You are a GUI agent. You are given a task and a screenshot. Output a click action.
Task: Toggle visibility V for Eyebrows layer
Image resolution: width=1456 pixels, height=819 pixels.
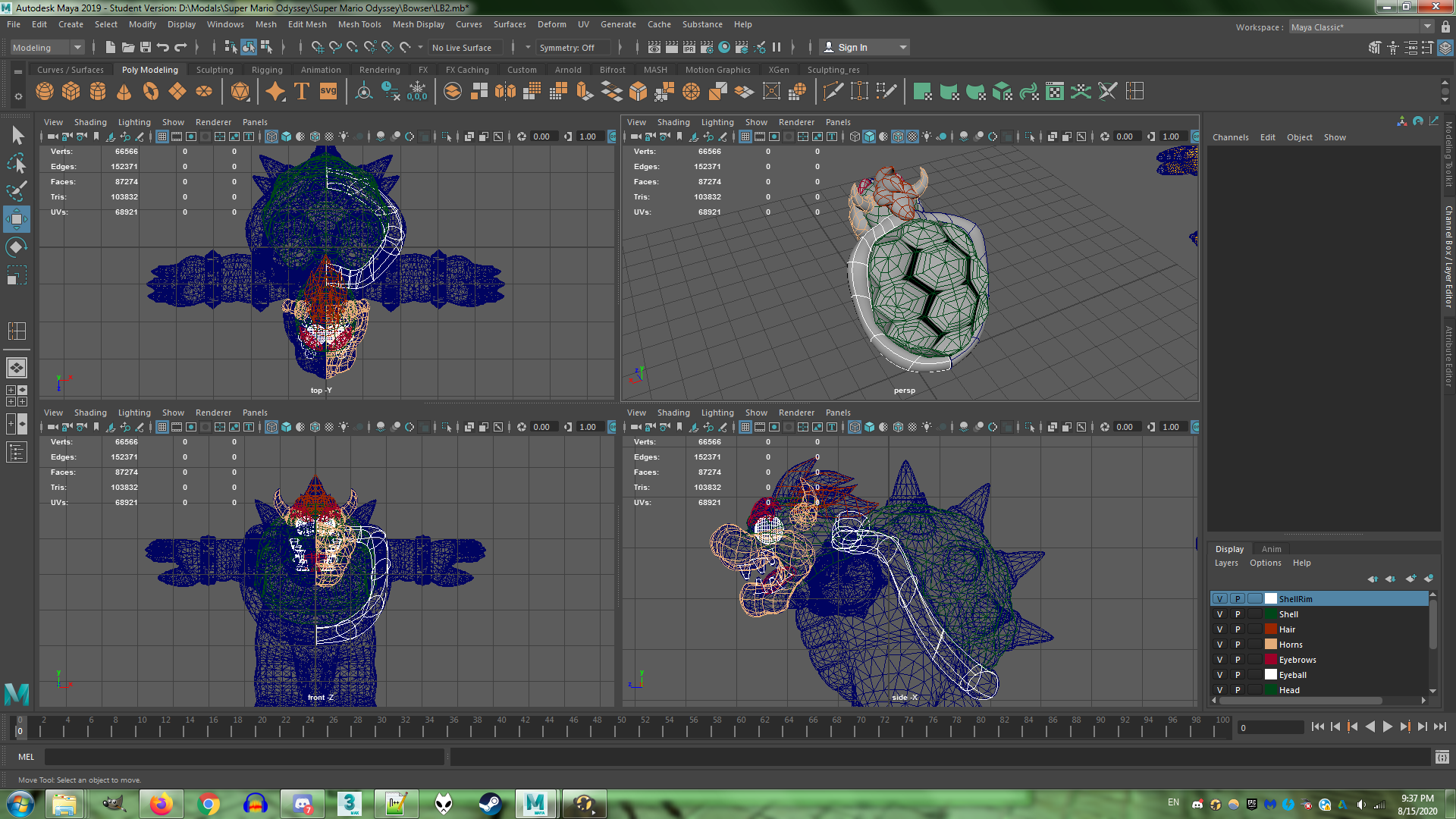1219,660
